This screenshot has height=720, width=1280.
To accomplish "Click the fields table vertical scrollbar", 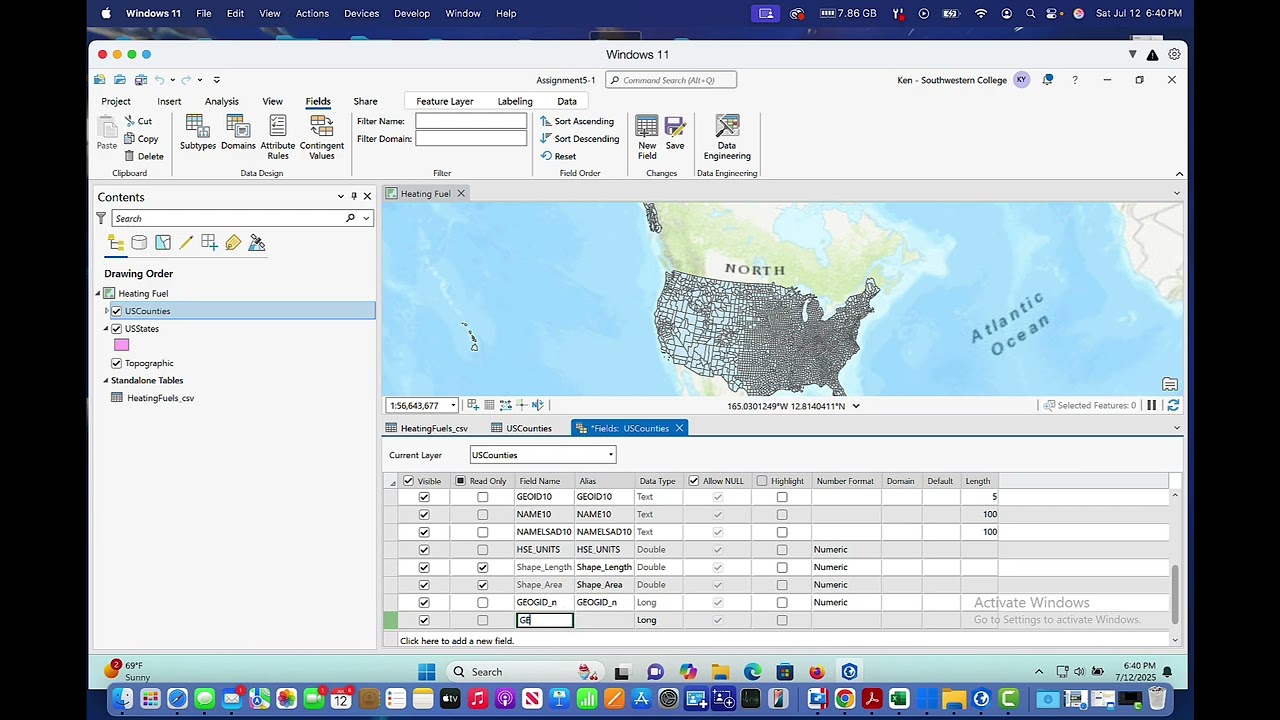I will click(x=1175, y=593).
